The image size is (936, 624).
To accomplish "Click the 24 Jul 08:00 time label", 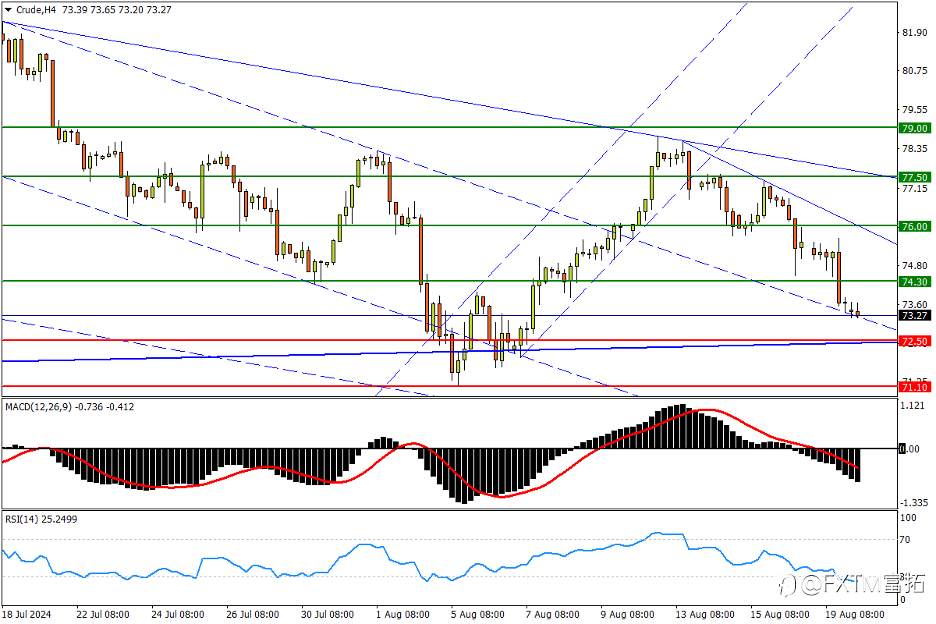I will click(177, 614).
